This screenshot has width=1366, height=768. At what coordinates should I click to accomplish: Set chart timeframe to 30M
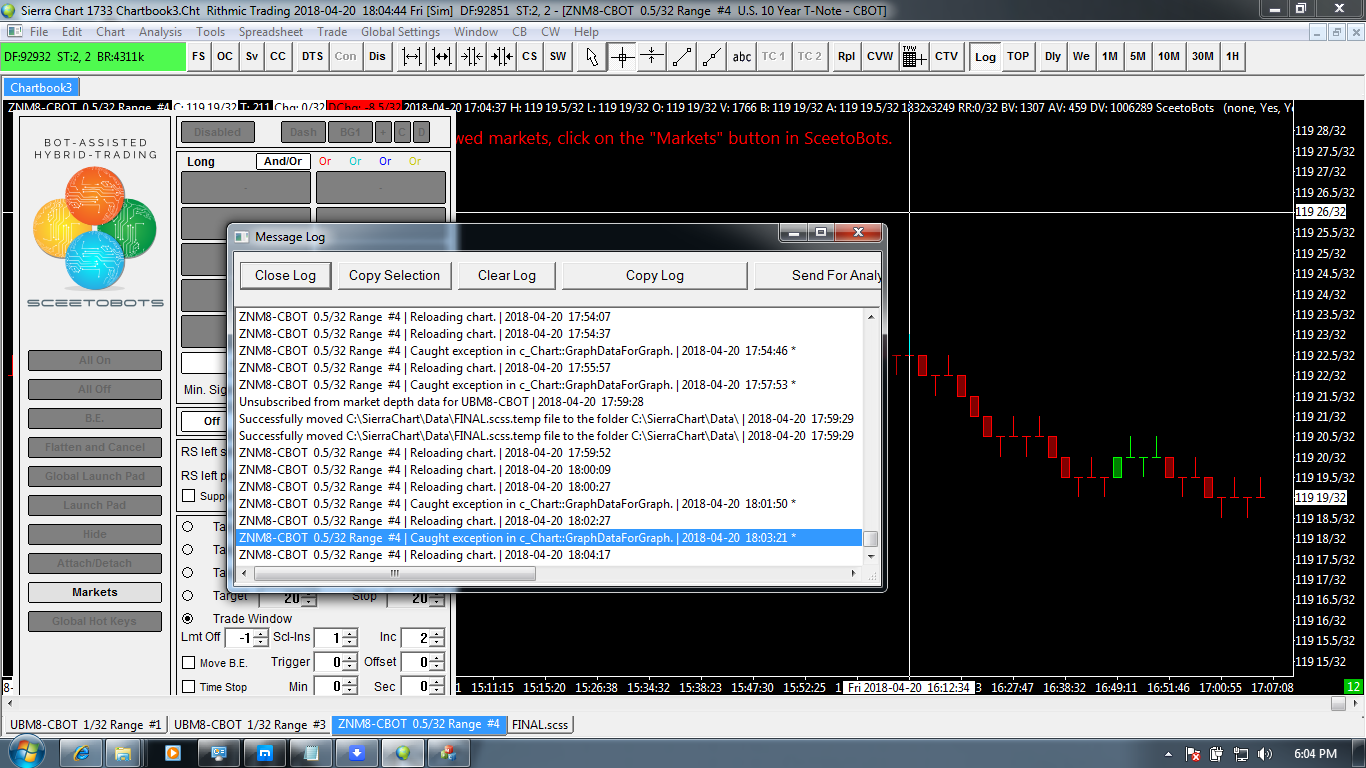pos(1203,57)
